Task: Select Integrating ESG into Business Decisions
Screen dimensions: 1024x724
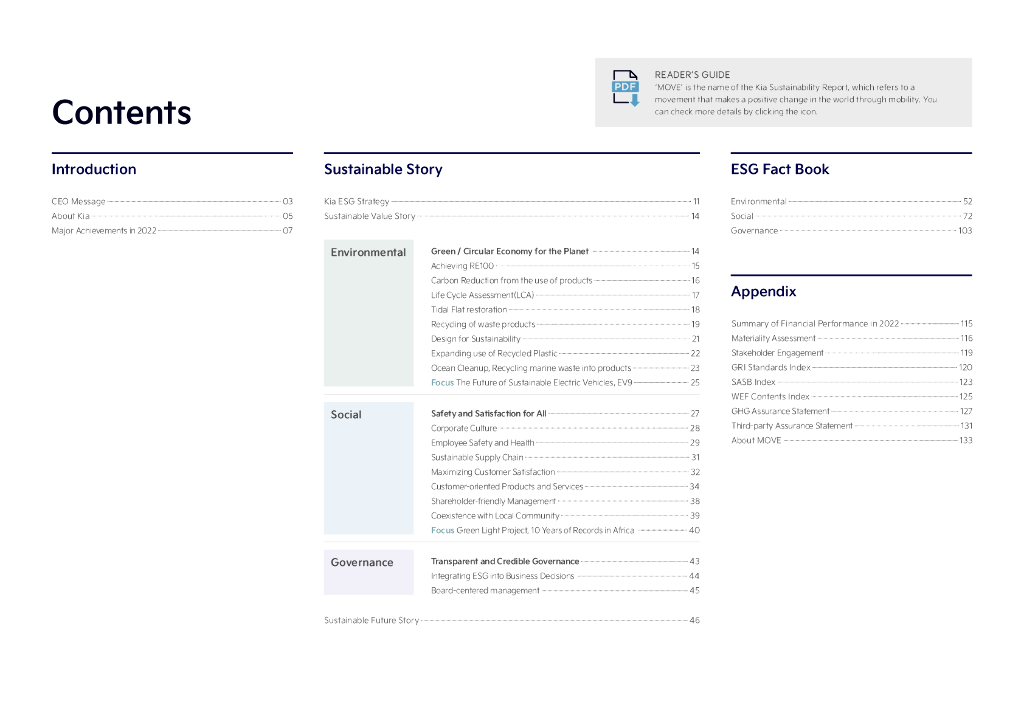Action: tap(565, 576)
